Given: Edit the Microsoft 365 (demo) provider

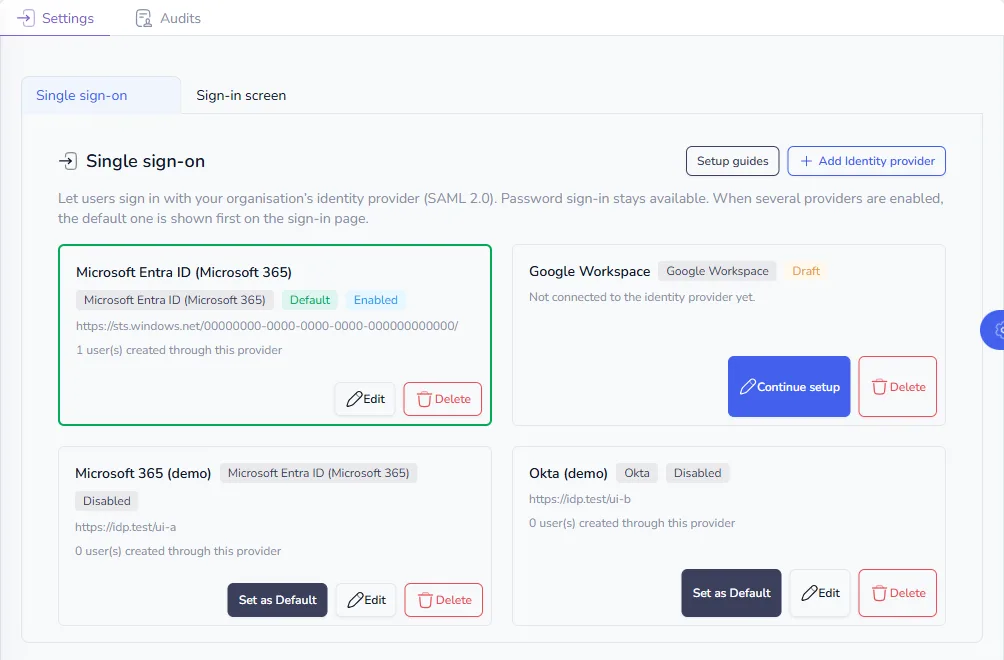Looking at the screenshot, I should click(x=366, y=600).
